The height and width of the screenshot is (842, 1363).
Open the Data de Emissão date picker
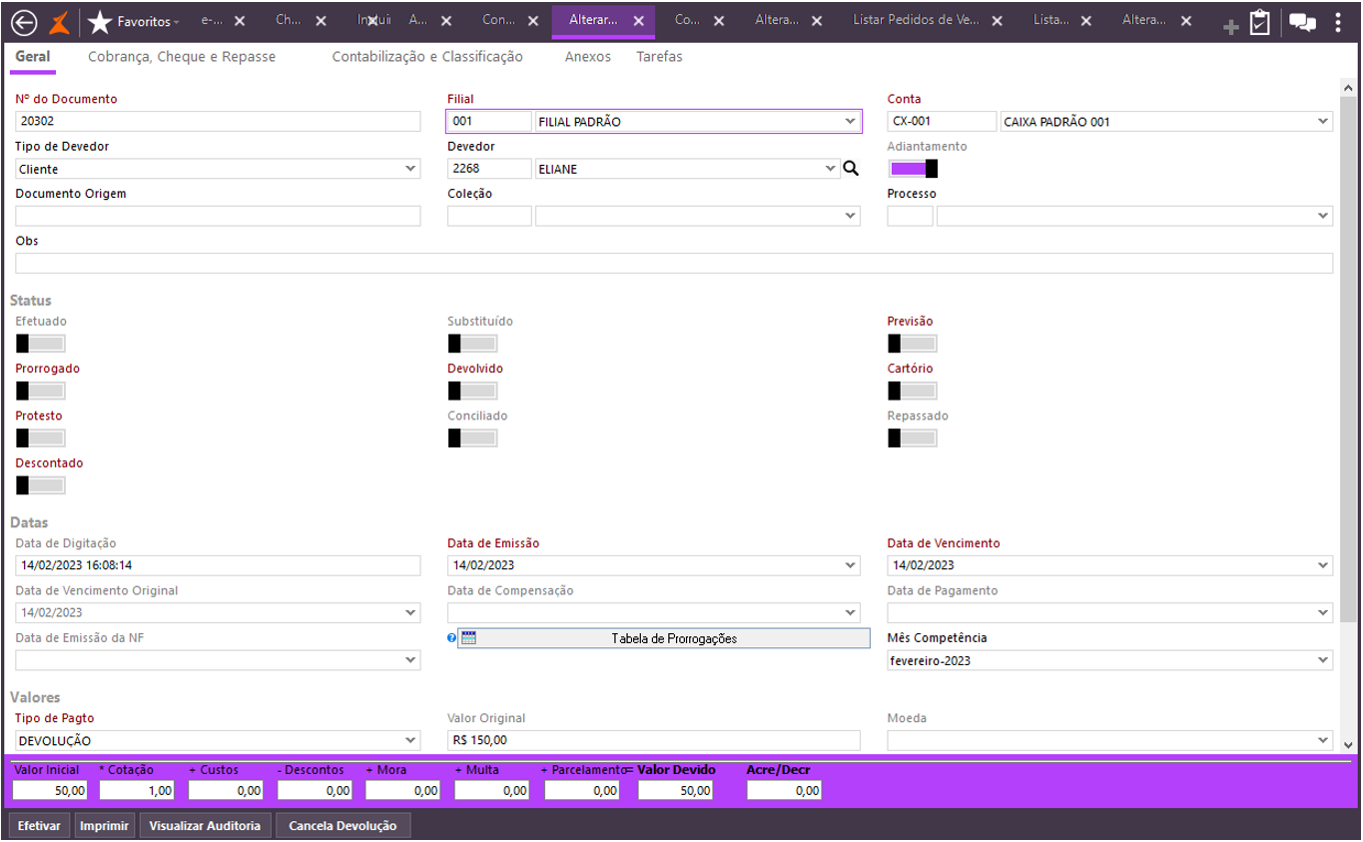point(851,566)
